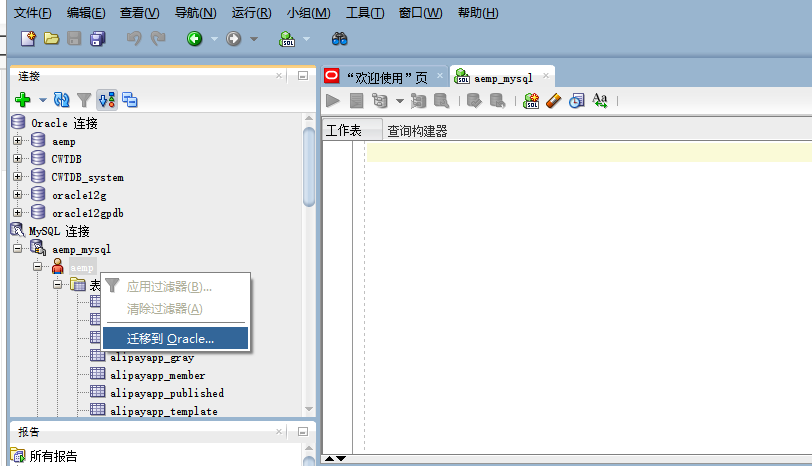Click the Connections panel scroll down arrow
Viewport: 812px width, 466px height.
[309, 409]
